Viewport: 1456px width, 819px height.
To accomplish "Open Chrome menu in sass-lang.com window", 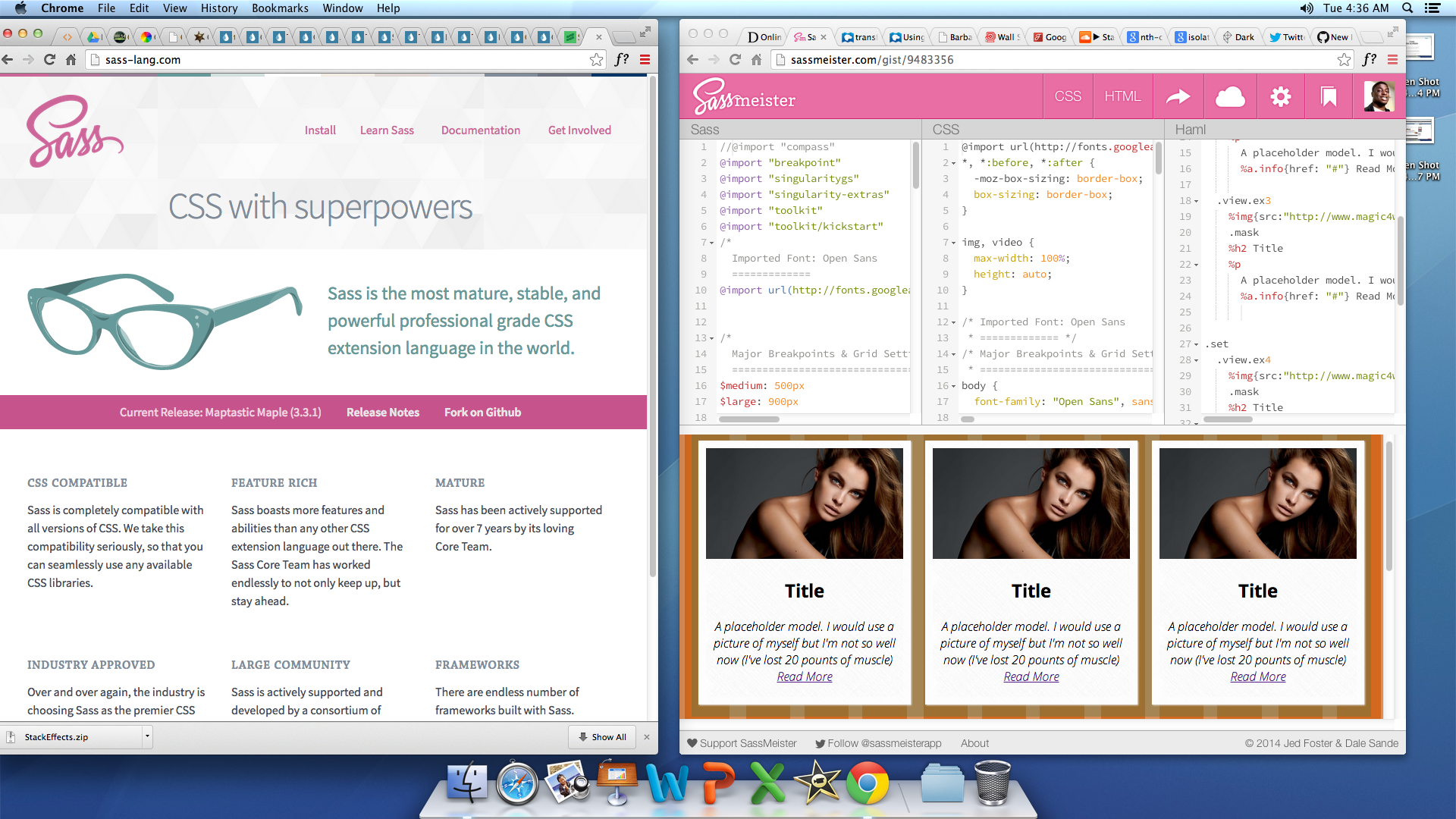I will tap(645, 59).
